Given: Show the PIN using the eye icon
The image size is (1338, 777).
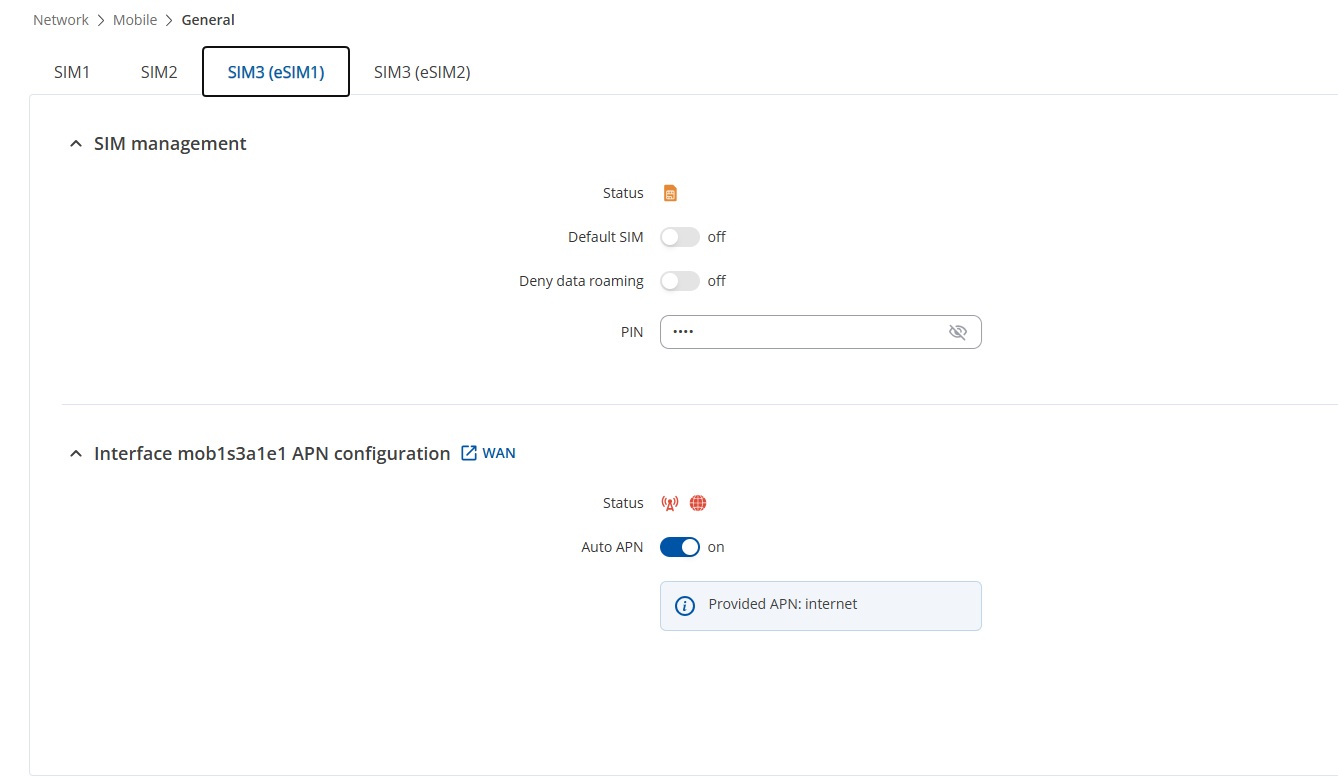Looking at the screenshot, I should point(958,332).
